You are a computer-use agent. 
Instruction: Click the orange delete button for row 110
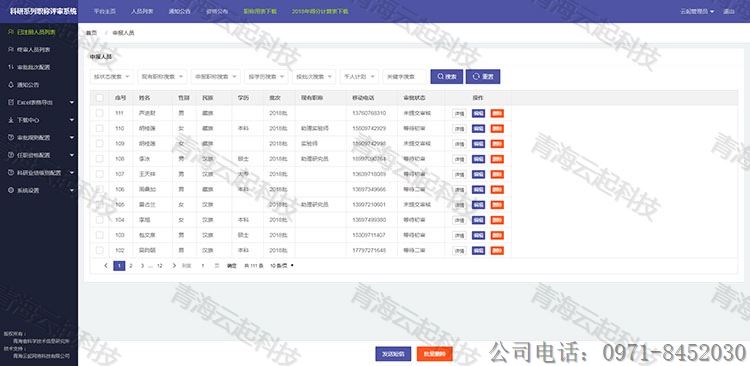[497, 128]
